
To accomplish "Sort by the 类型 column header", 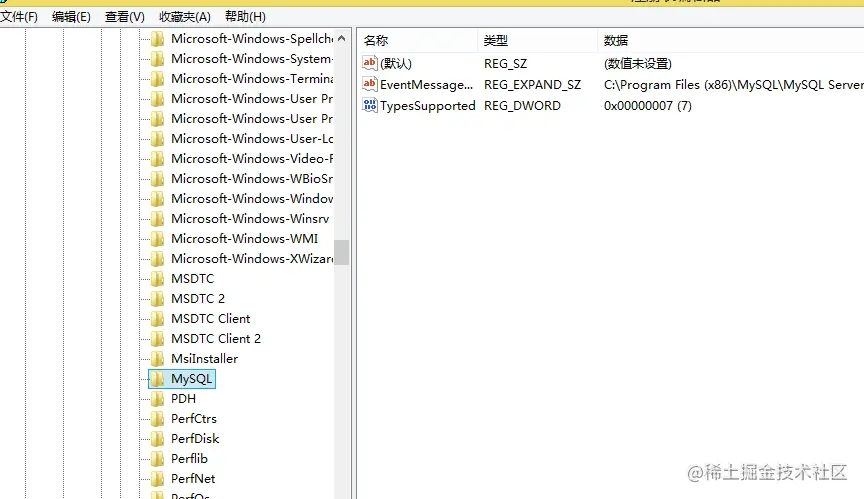I will [x=538, y=40].
